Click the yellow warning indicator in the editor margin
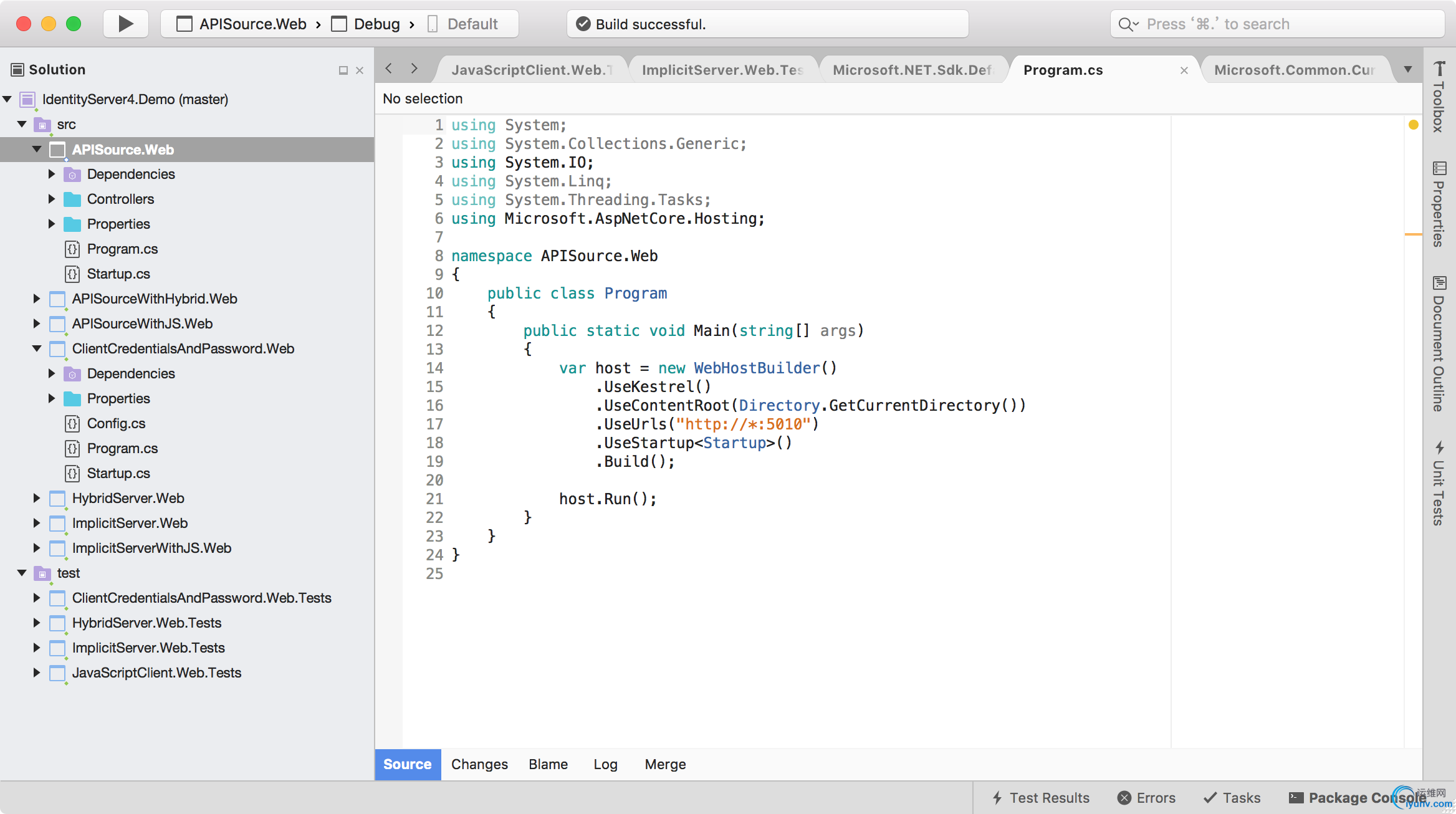The image size is (1456, 814). [x=1414, y=125]
